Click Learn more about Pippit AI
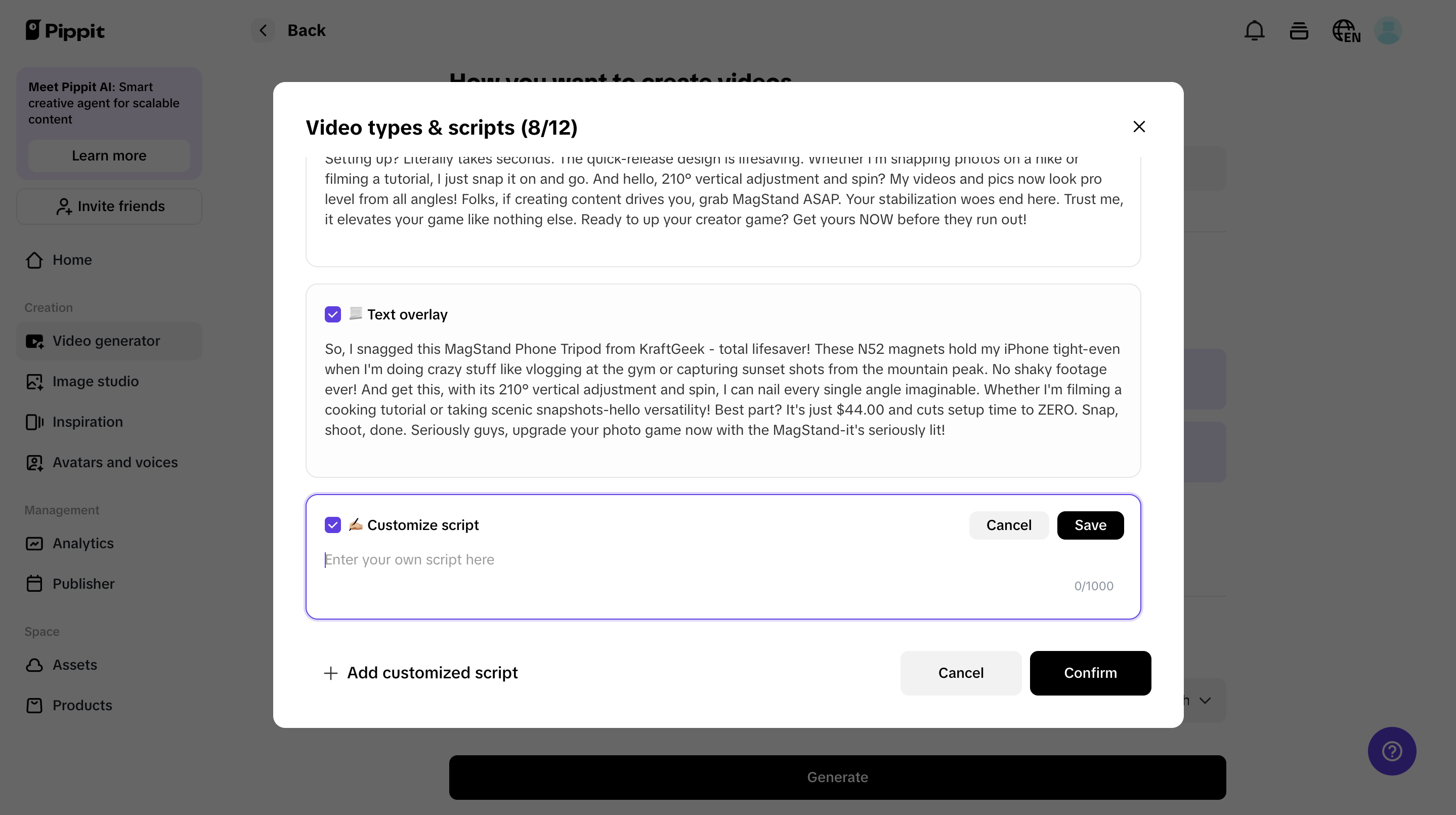This screenshot has height=815, width=1456. point(109,155)
